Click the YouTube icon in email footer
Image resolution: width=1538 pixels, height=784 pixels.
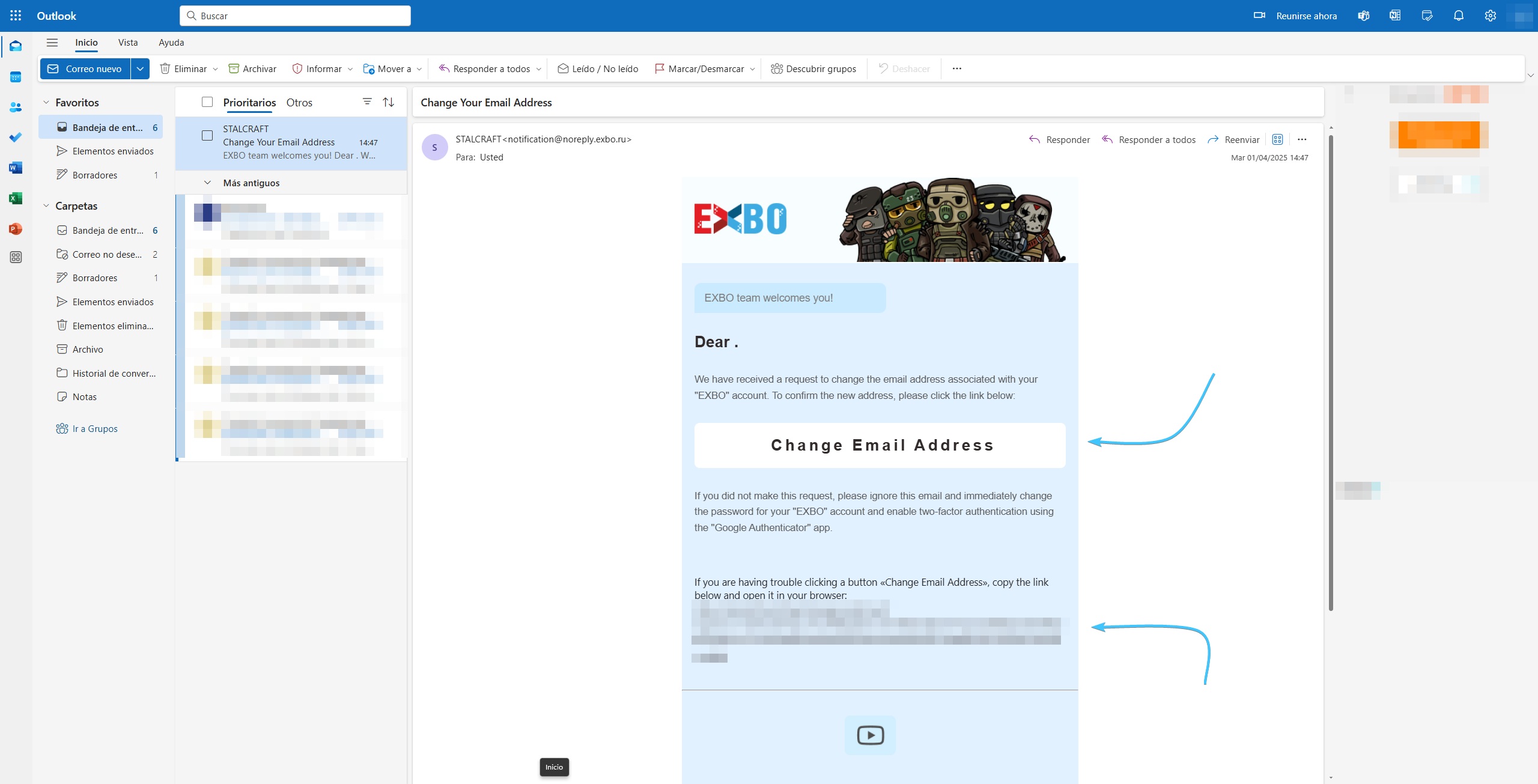tap(870, 735)
